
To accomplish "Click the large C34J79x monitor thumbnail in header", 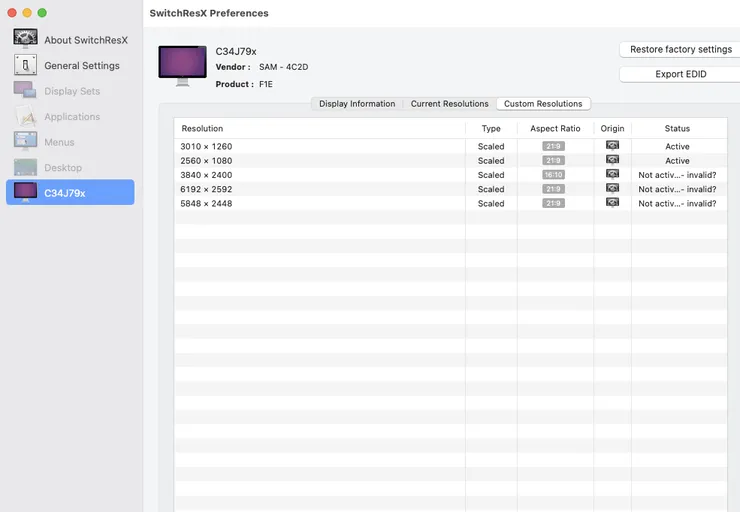I will point(183,66).
